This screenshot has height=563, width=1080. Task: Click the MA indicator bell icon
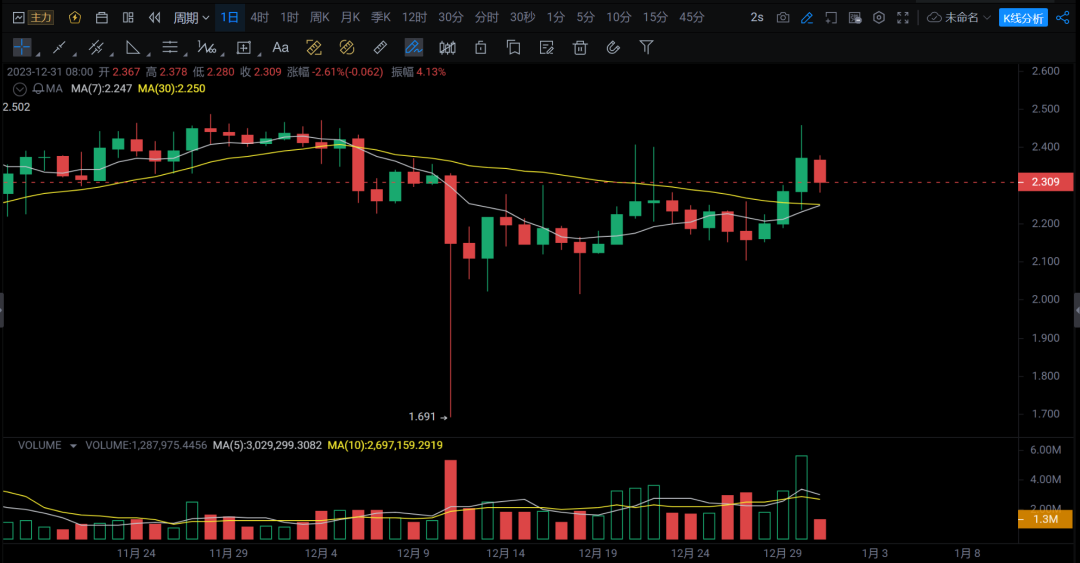(x=39, y=89)
